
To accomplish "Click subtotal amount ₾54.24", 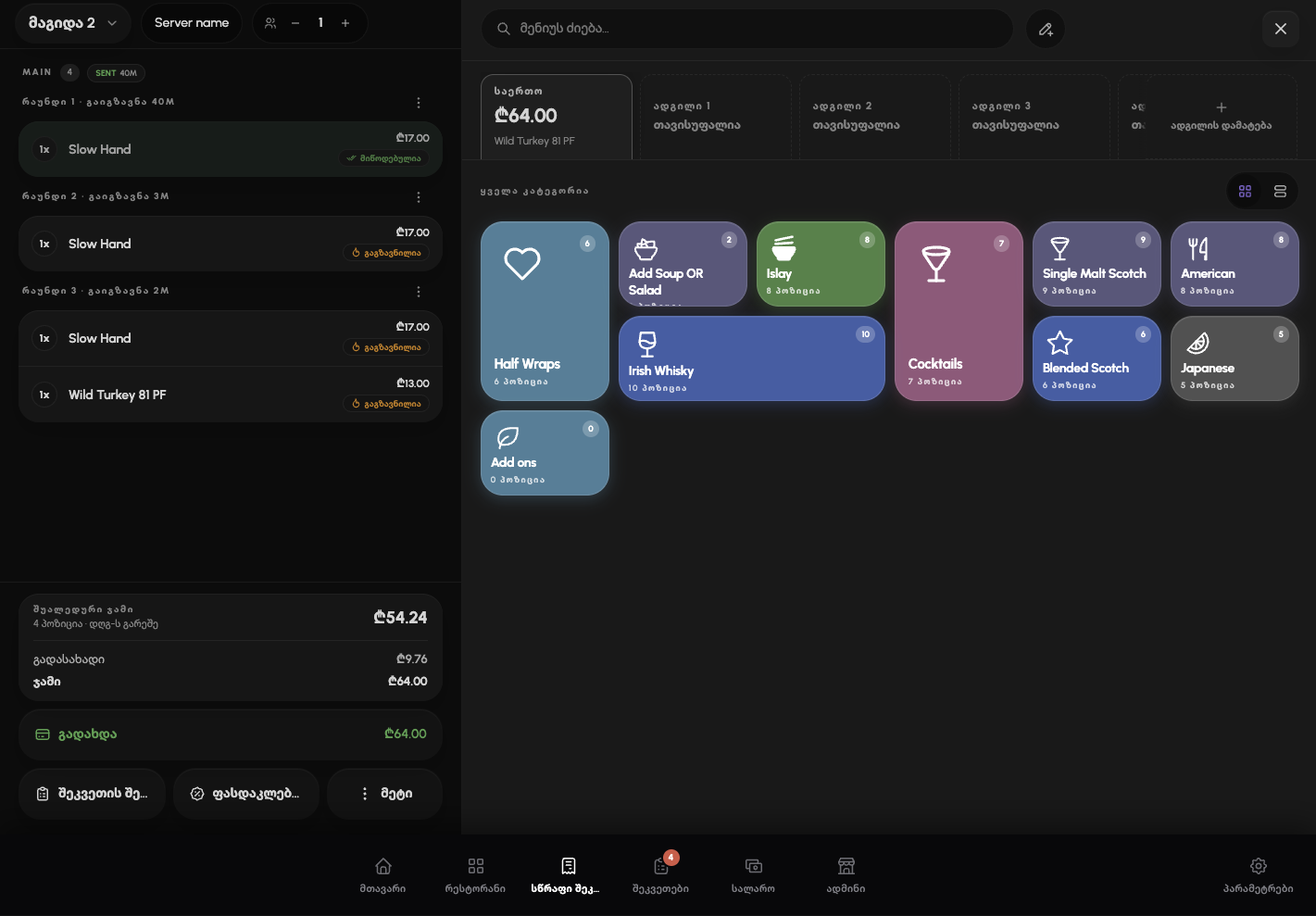I will click(x=400, y=618).
